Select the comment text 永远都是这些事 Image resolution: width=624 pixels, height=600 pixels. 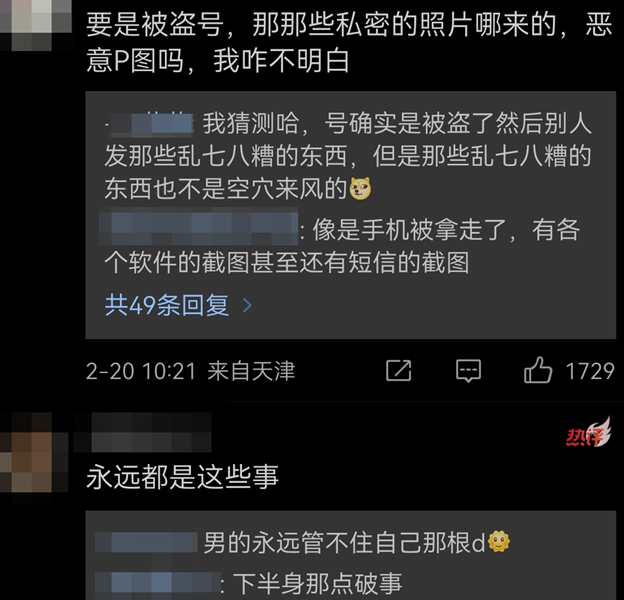(x=182, y=477)
